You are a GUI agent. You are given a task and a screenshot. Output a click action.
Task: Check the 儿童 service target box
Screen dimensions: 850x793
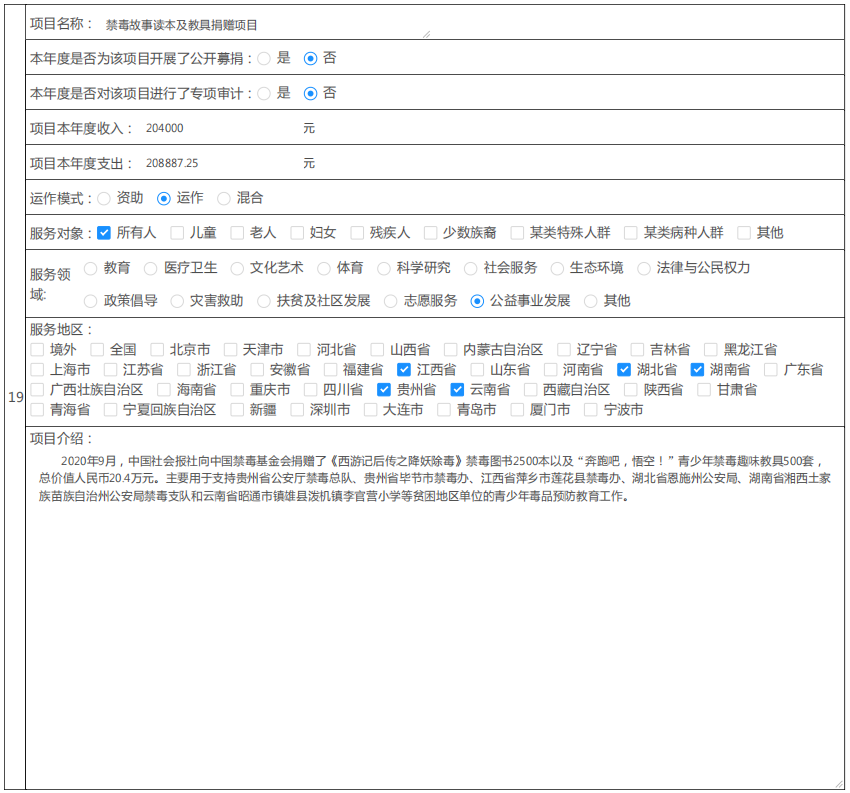tap(177, 233)
